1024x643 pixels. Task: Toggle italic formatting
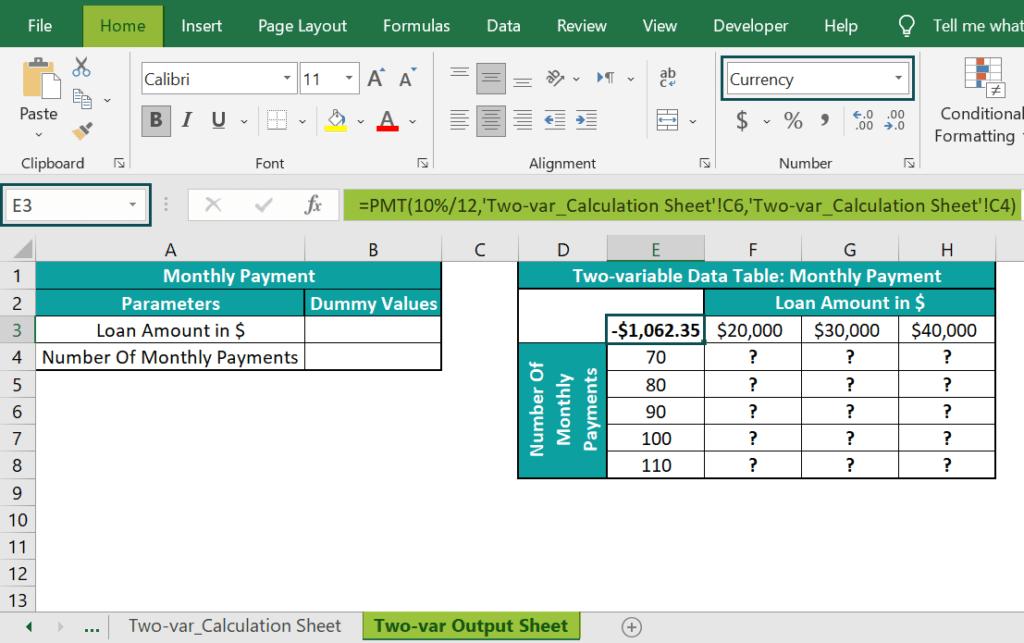tap(186, 121)
